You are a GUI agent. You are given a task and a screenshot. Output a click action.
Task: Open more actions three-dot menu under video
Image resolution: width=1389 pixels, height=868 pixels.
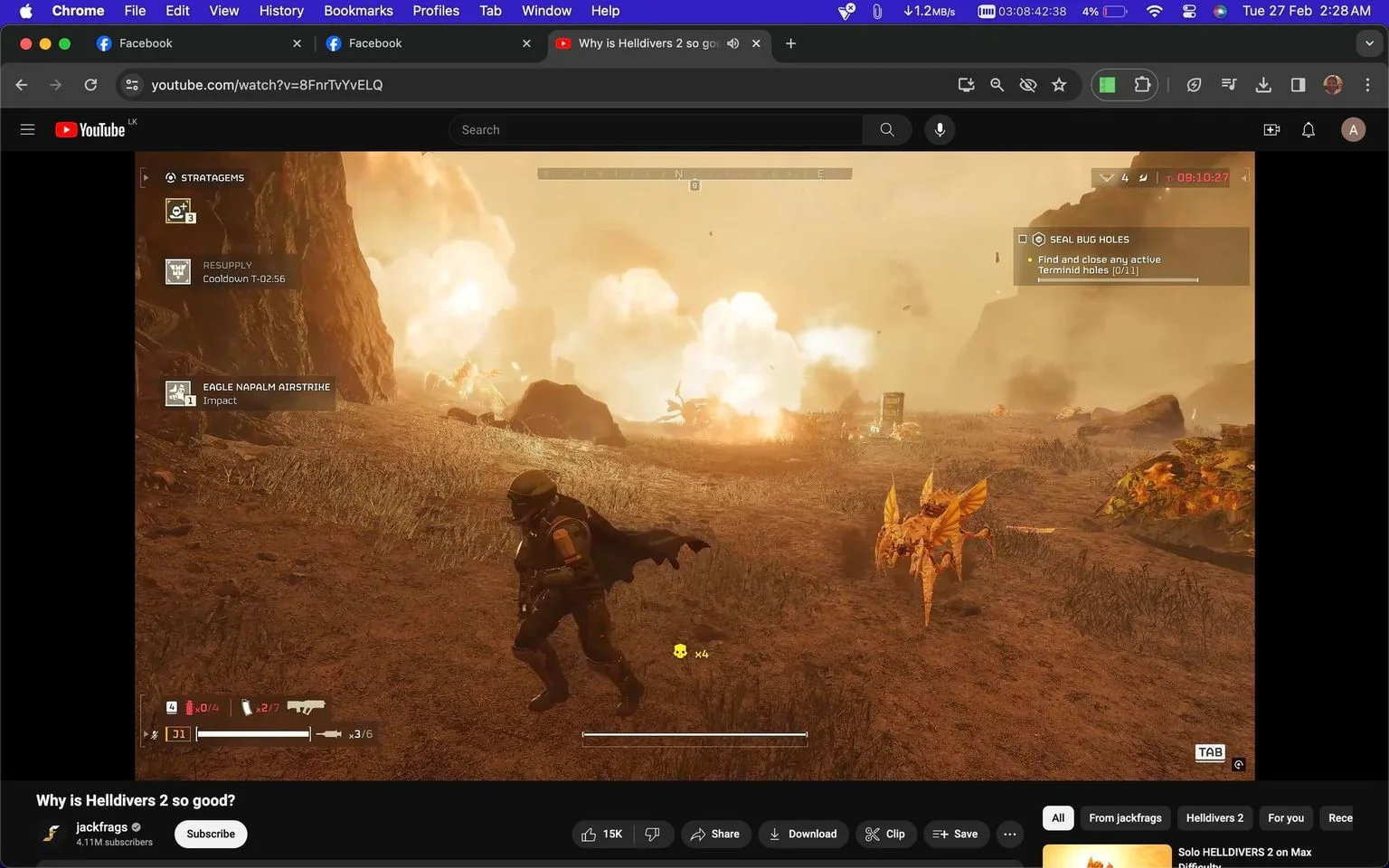[x=1010, y=834]
